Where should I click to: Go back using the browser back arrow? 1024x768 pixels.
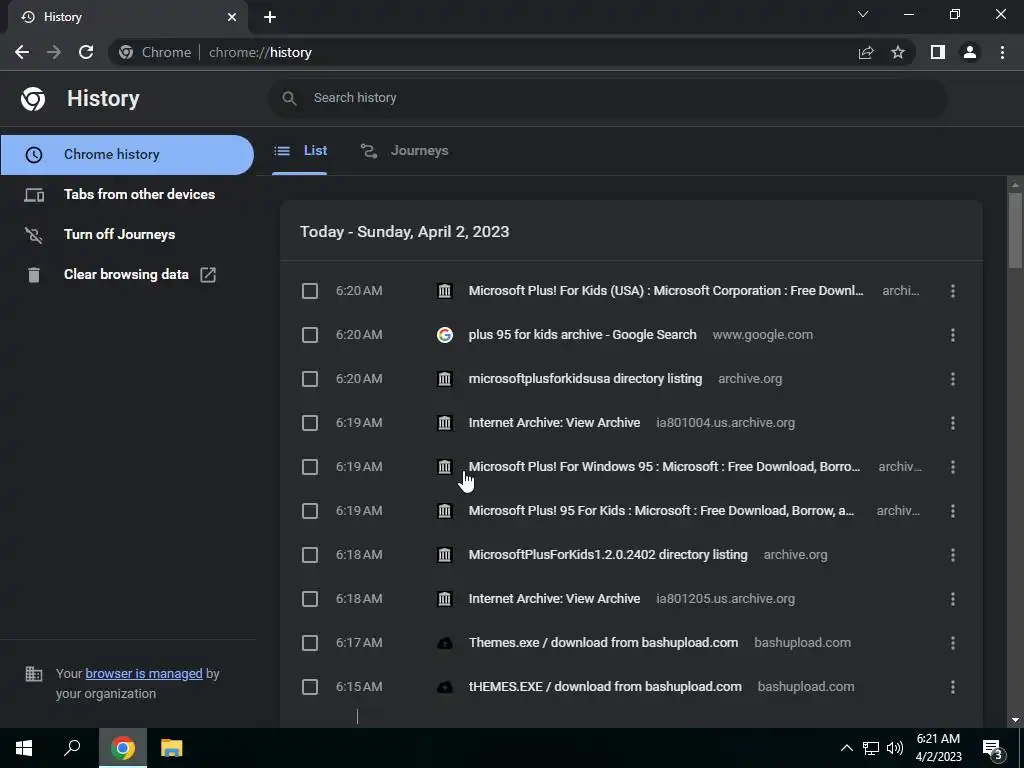22,52
